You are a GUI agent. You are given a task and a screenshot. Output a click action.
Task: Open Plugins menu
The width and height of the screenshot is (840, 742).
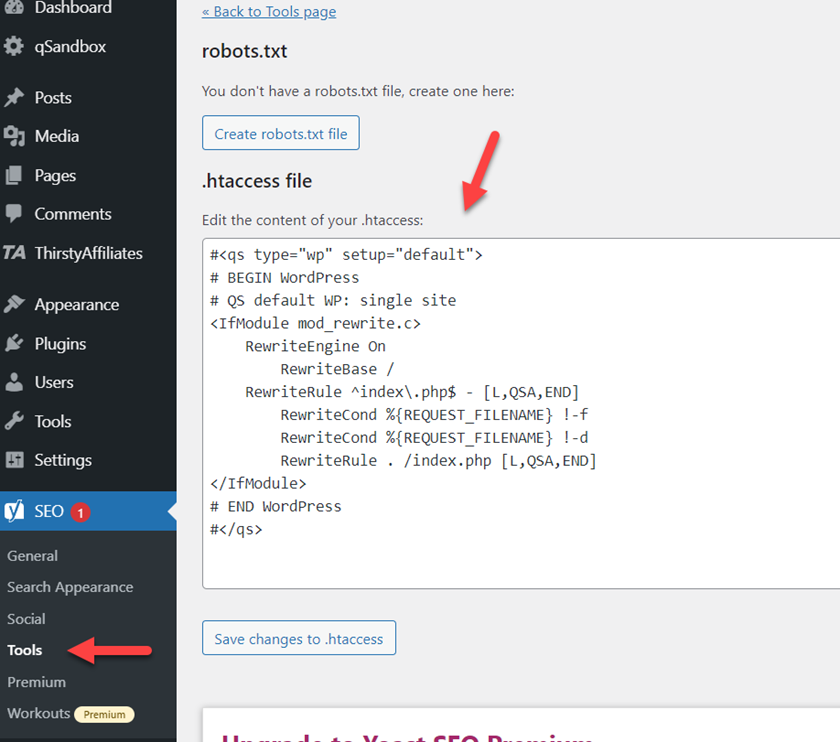pos(88,343)
